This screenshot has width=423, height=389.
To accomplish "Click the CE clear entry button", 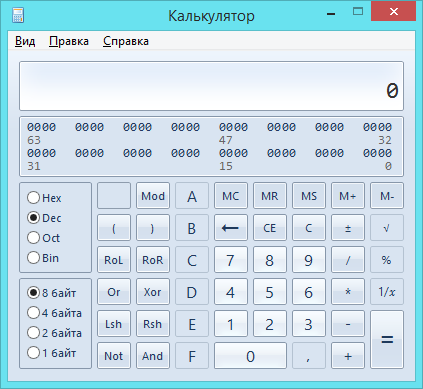I will 270,228.
